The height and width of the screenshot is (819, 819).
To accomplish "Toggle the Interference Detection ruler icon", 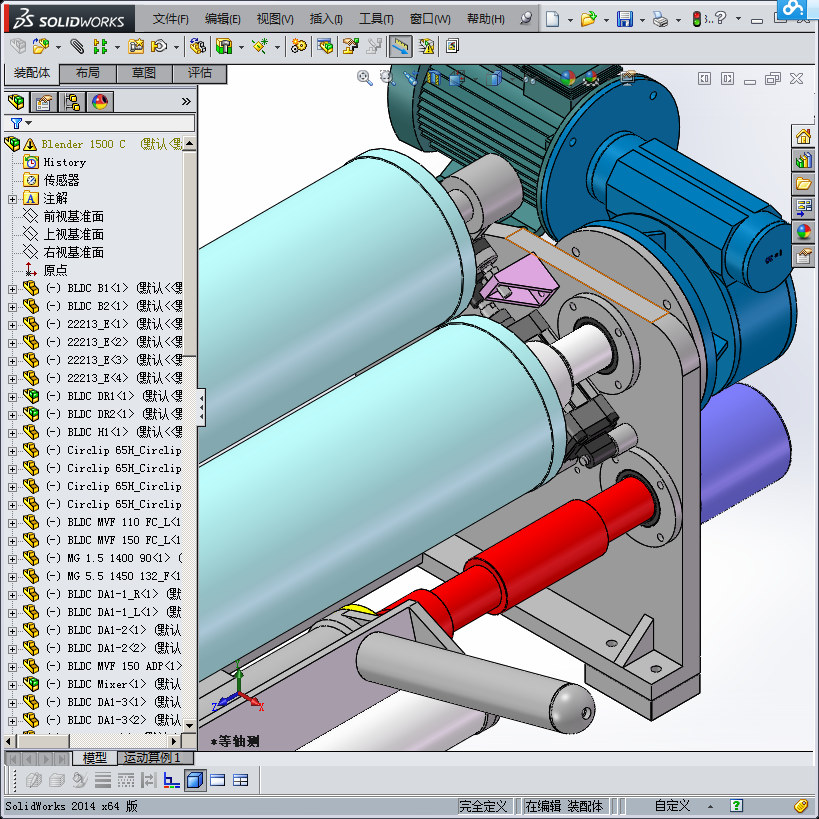I will tap(400, 46).
